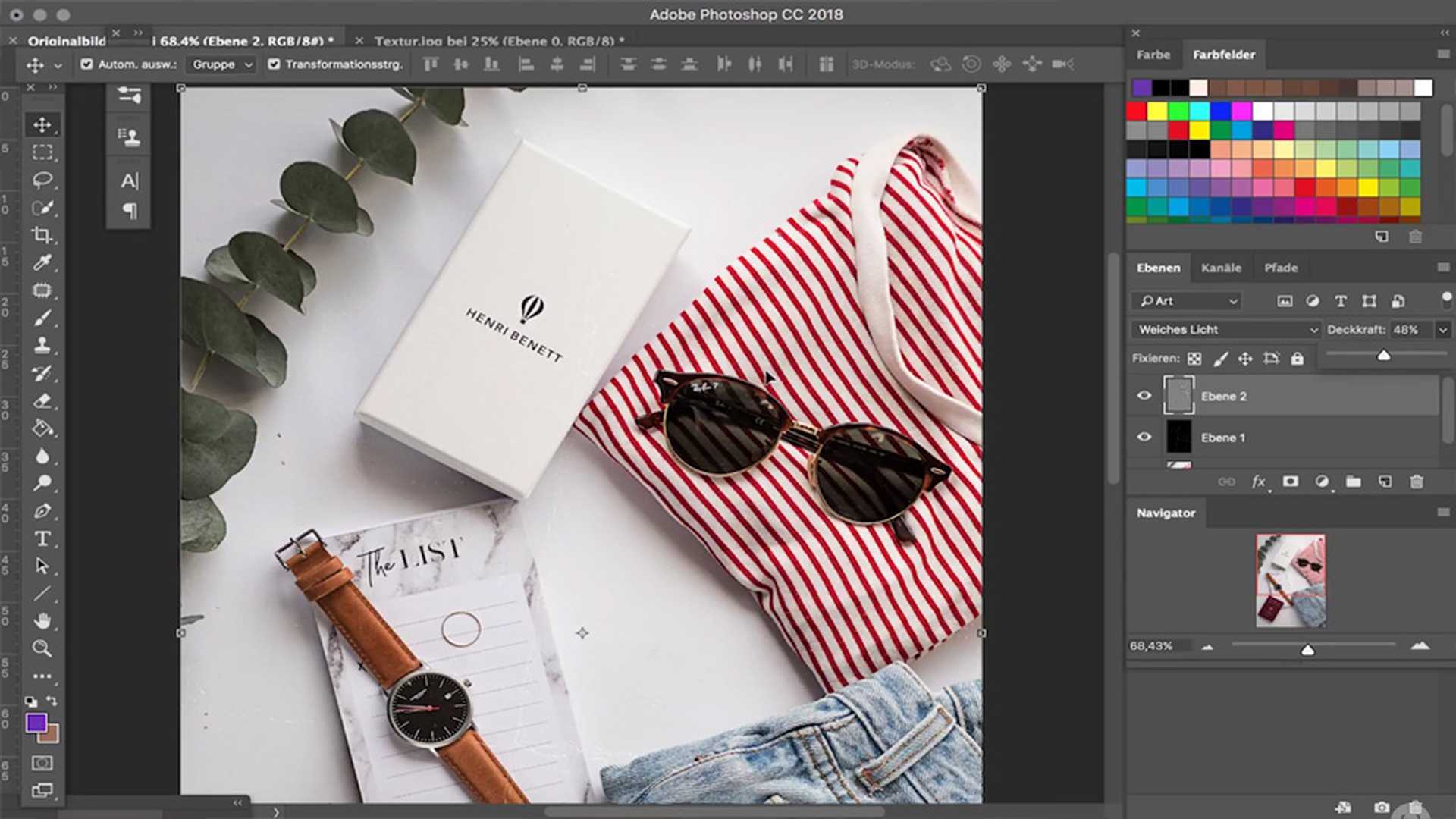Pick the red swatch in Farbfelder

tap(1136, 111)
